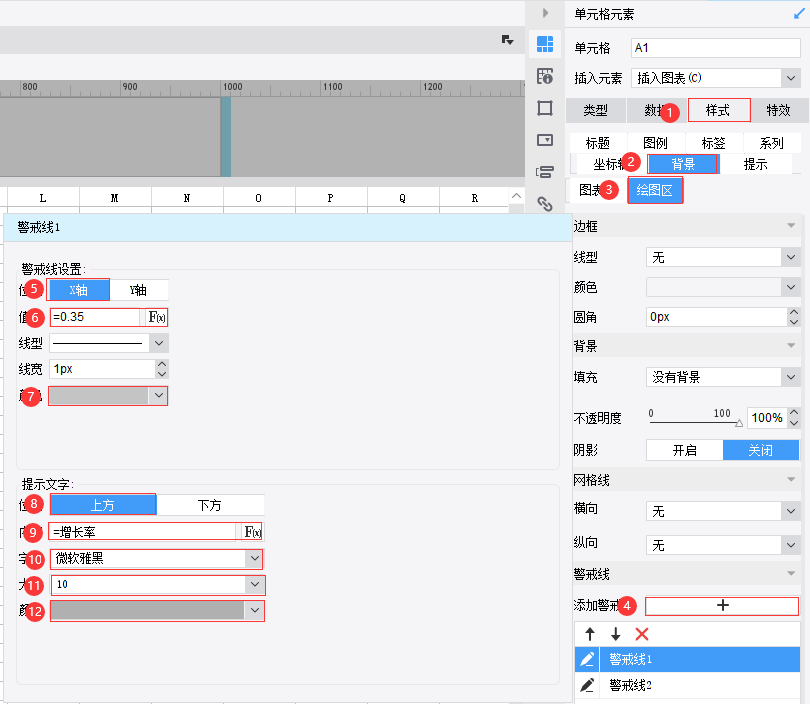Open the 背景 style section
The image size is (810, 704).
[683, 164]
